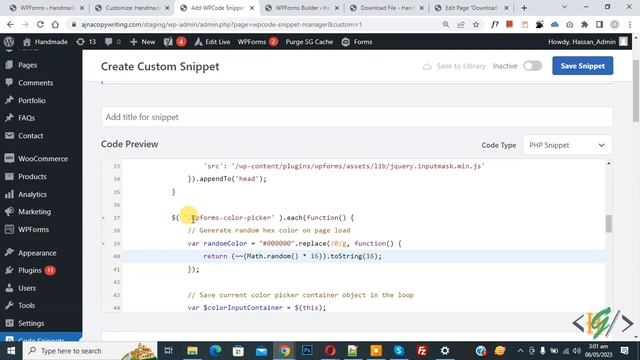This screenshot has height=360, width=640.
Task: Click the Type here to search box
Action: [90, 351]
